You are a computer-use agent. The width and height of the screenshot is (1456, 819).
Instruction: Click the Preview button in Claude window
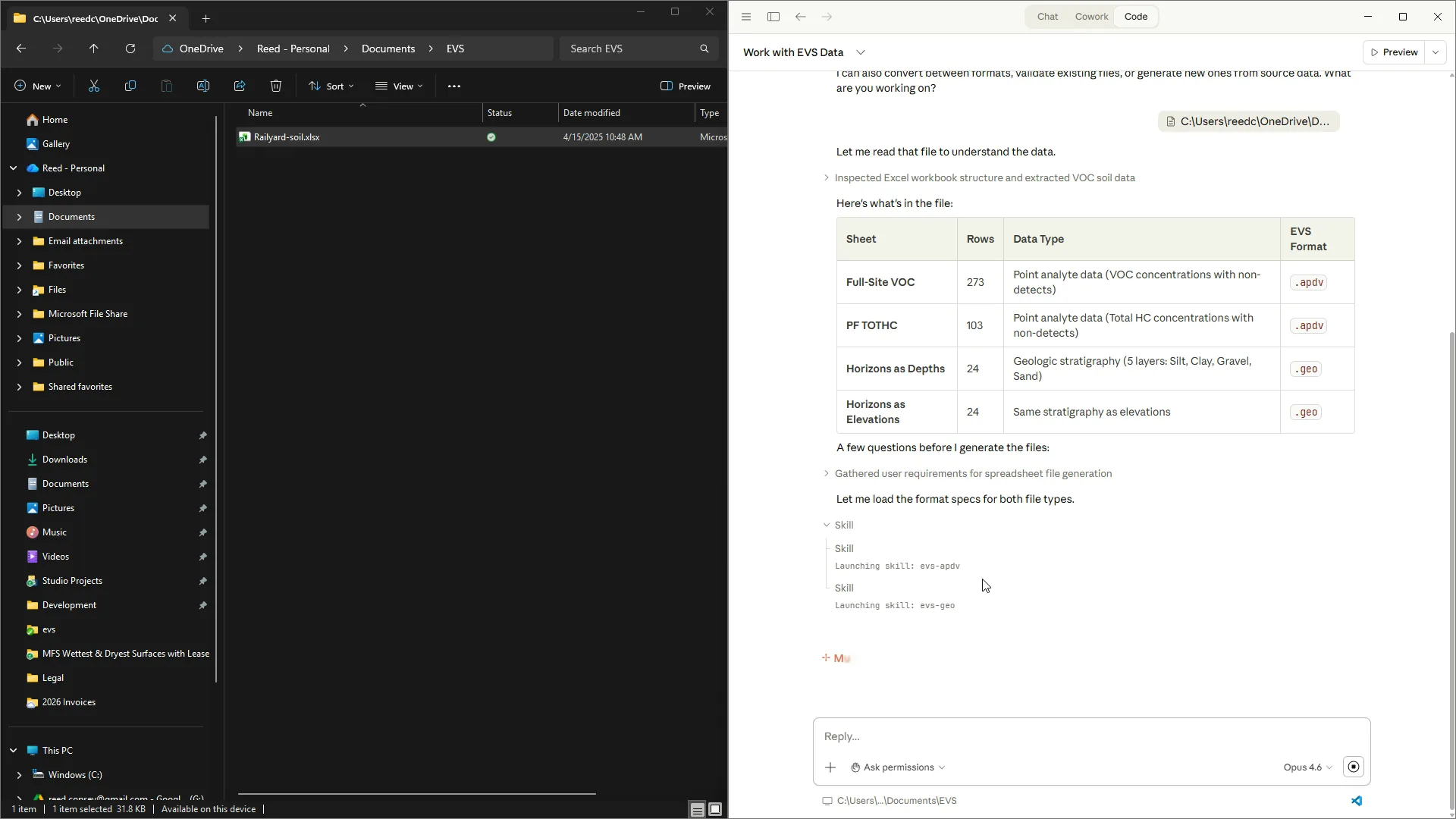1394,52
